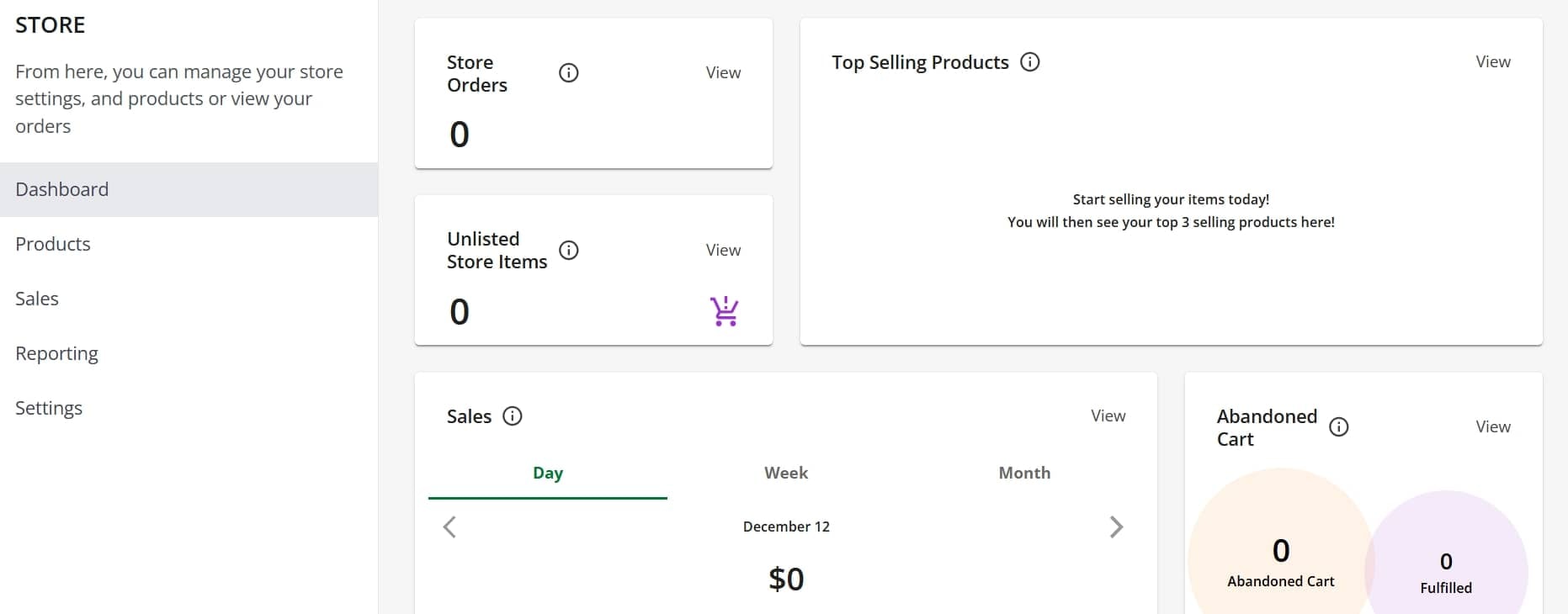The width and height of the screenshot is (1568, 614).
Task: Open Settings in the store sidebar
Action: coord(49,408)
